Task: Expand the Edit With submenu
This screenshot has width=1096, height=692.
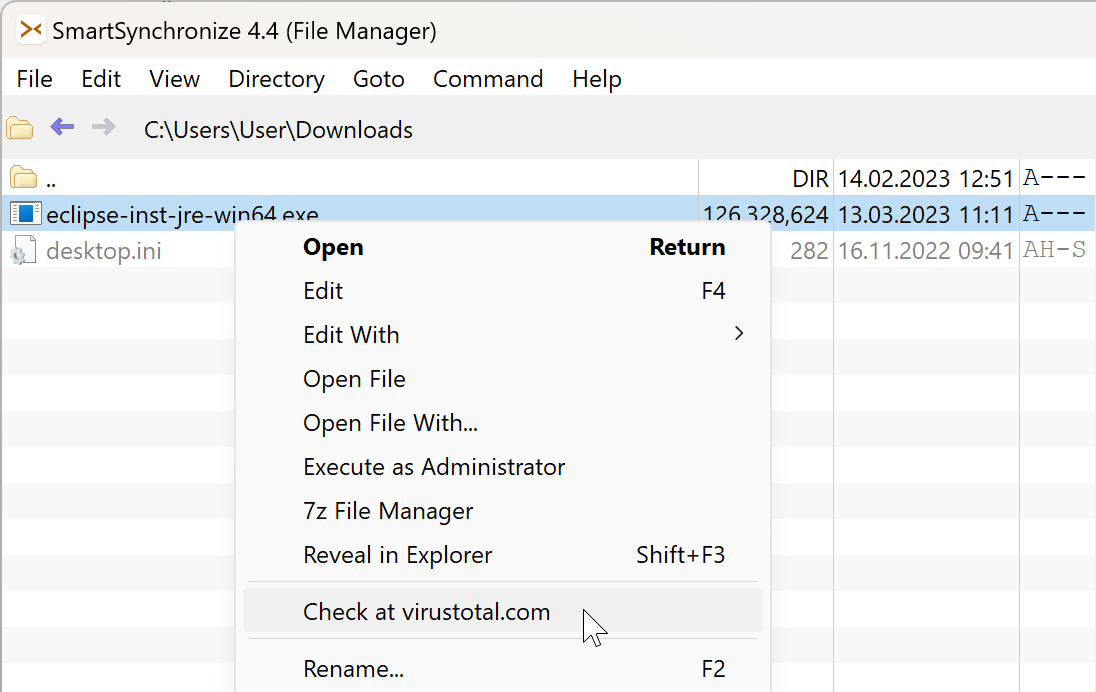Action: [x=351, y=334]
